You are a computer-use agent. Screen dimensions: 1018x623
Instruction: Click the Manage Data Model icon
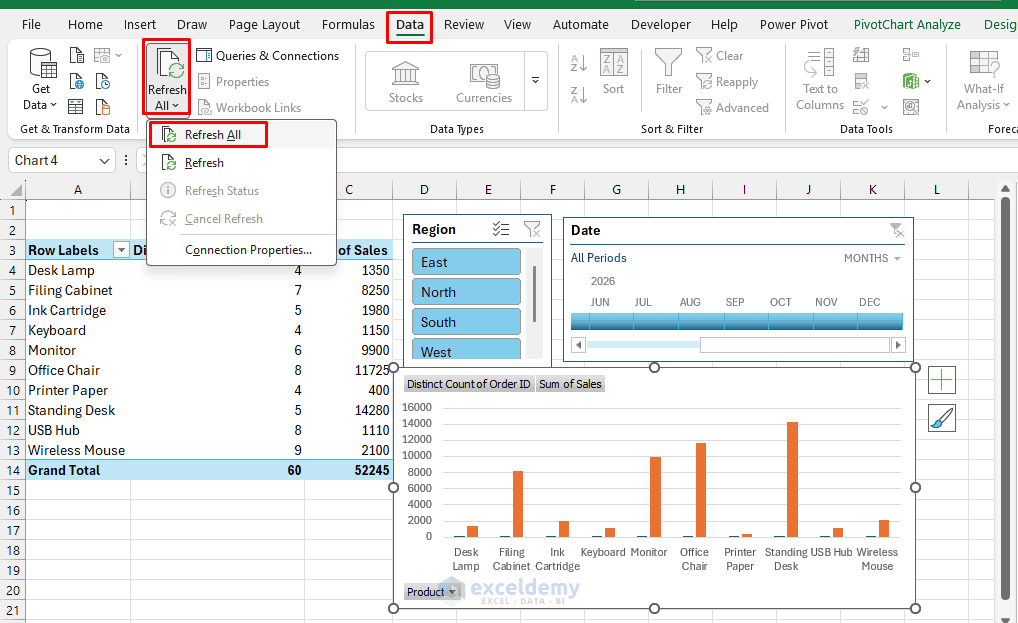[x=911, y=107]
